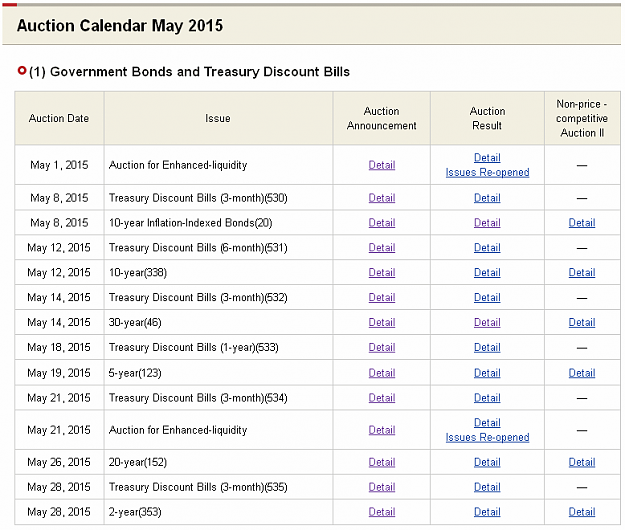This screenshot has width=625, height=530.
Task: Open Result Detail for 10-year Inflation-Indexed Bonds(20)
Action: pyautogui.click(x=487, y=223)
